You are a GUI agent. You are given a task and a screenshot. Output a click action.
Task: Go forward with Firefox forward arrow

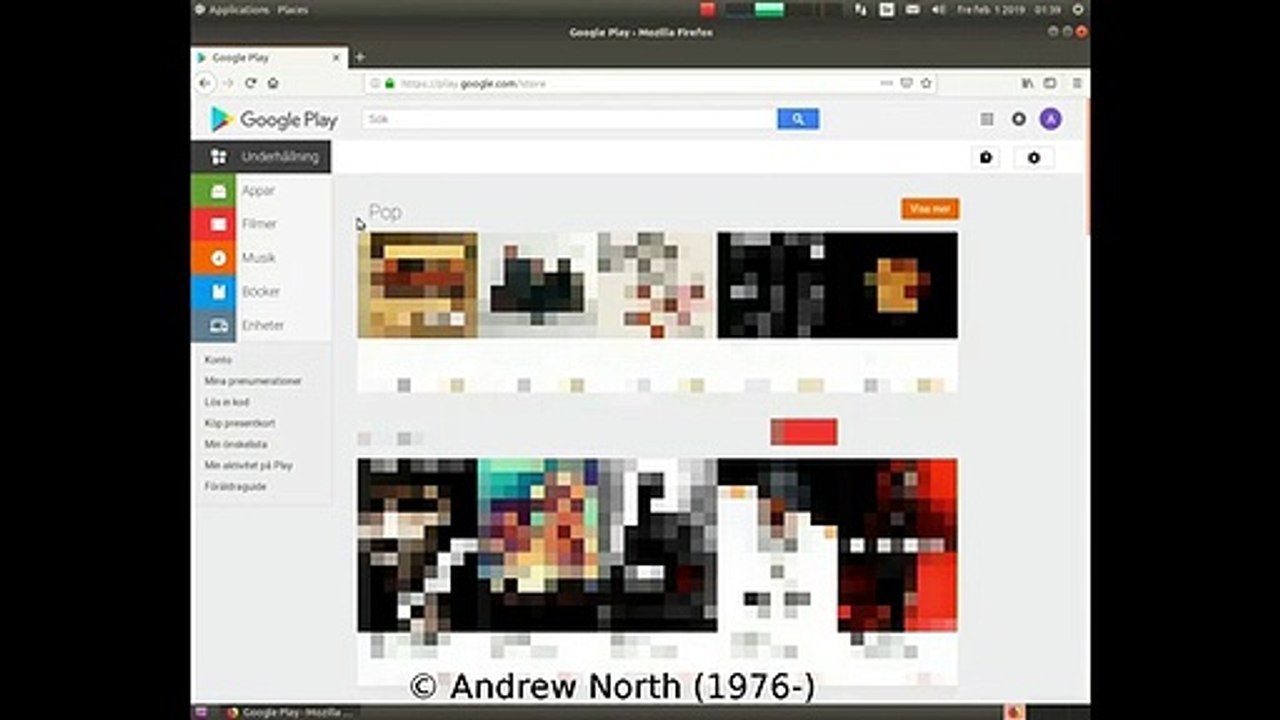coord(228,84)
